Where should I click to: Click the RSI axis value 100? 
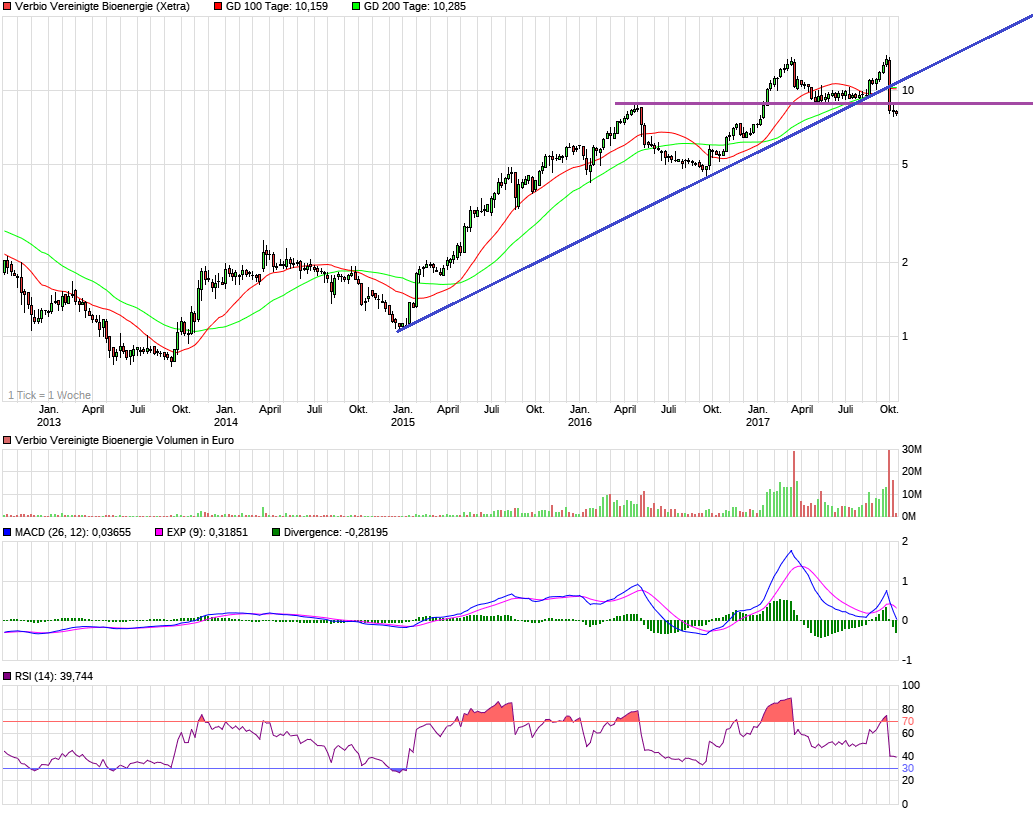click(x=910, y=686)
